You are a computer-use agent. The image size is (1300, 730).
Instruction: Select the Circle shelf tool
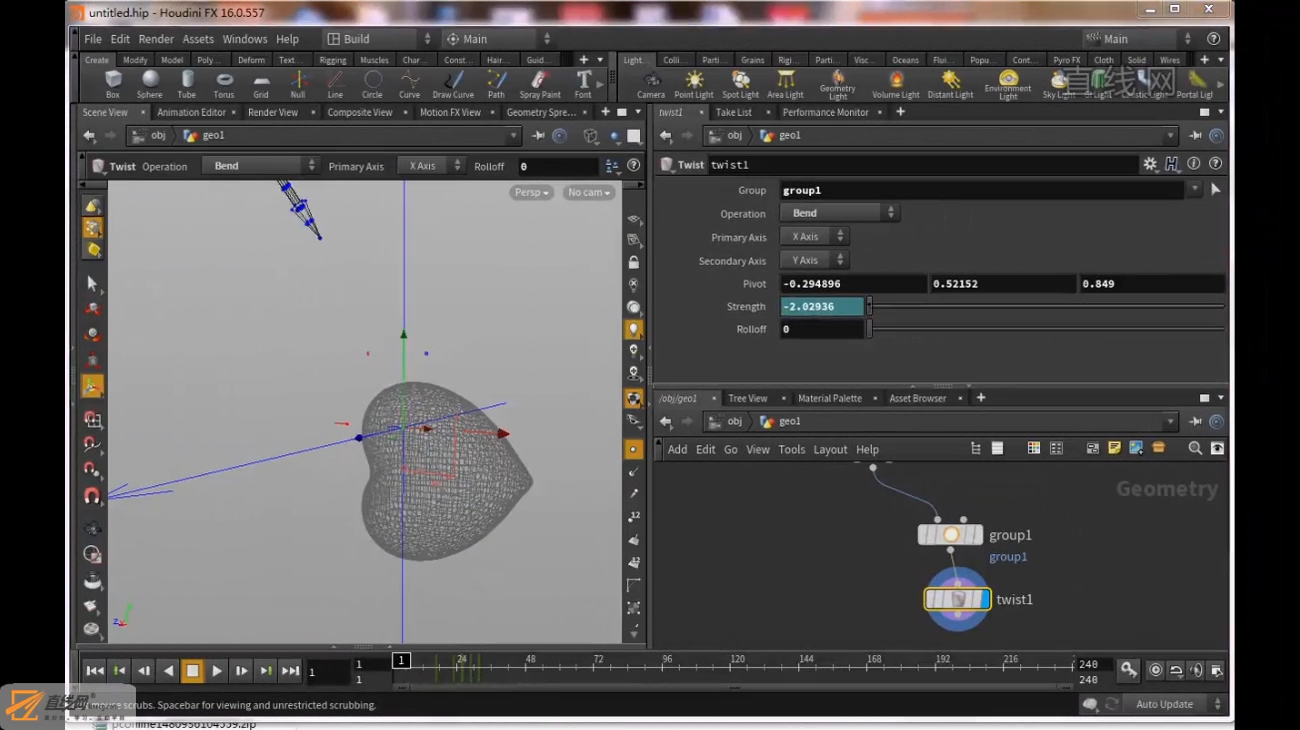pos(372,84)
